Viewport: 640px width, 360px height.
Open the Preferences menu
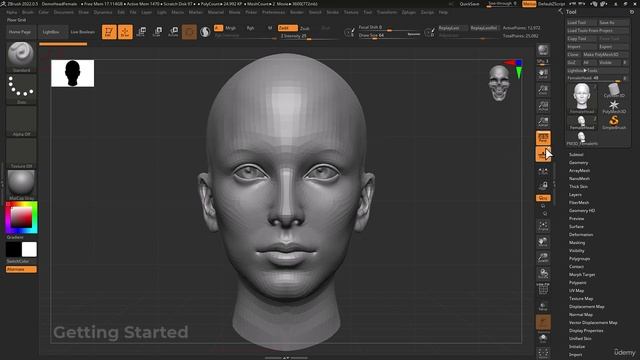(x=273, y=12)
